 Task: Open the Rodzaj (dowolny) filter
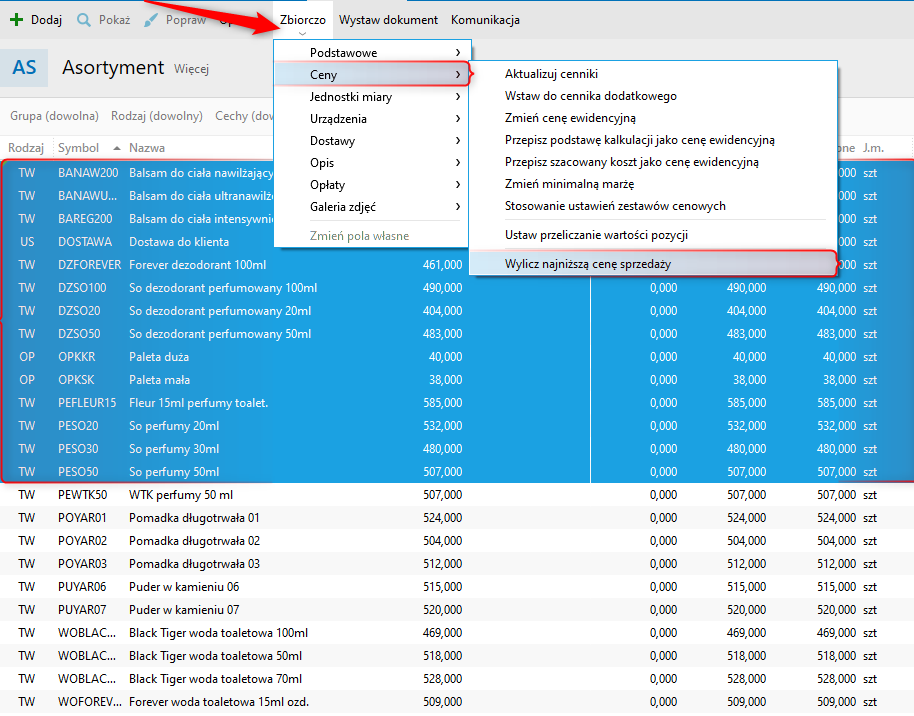pyautogui.click(x=157, y=116)
